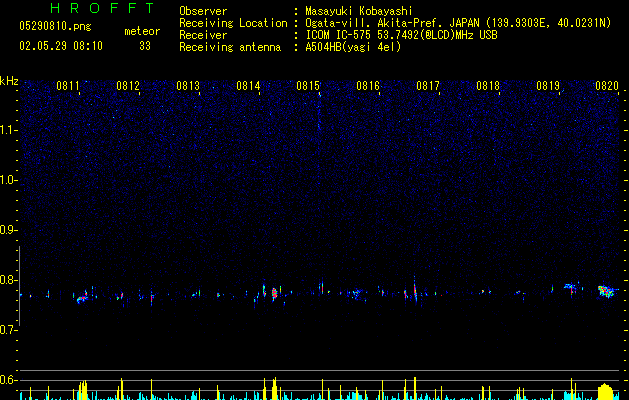Click the 0.6 kHz frequency label
The height and width of the screenshot is (400, 629).
pos(9,380)
